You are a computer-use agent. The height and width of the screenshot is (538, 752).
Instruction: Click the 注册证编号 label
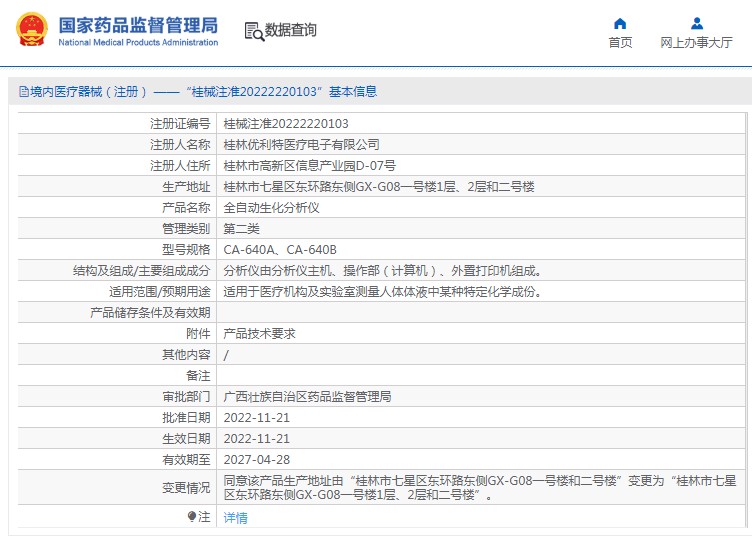tap(180, 124)
